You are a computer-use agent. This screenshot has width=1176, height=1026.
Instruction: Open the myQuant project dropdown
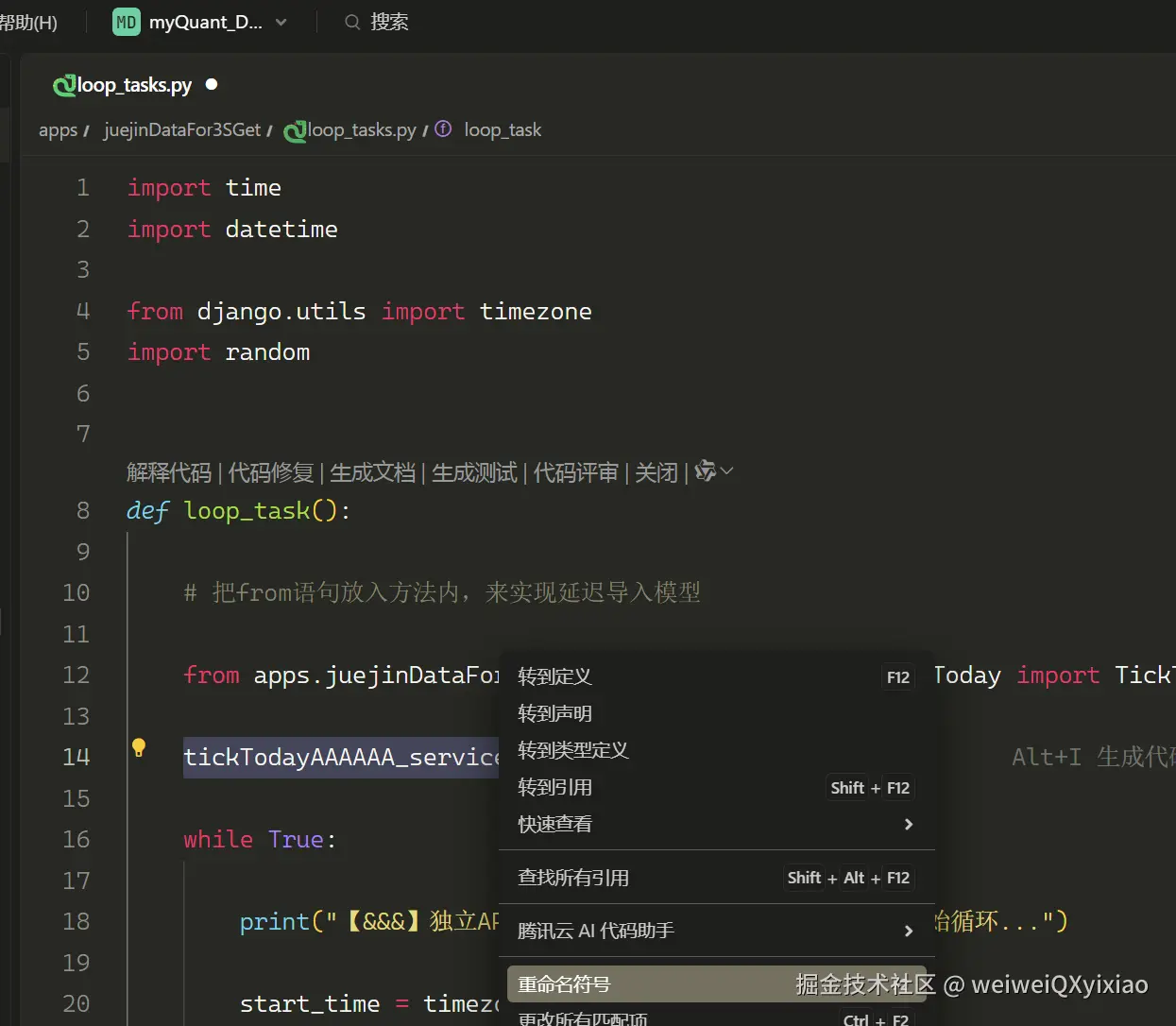click(x=281, y=23)
